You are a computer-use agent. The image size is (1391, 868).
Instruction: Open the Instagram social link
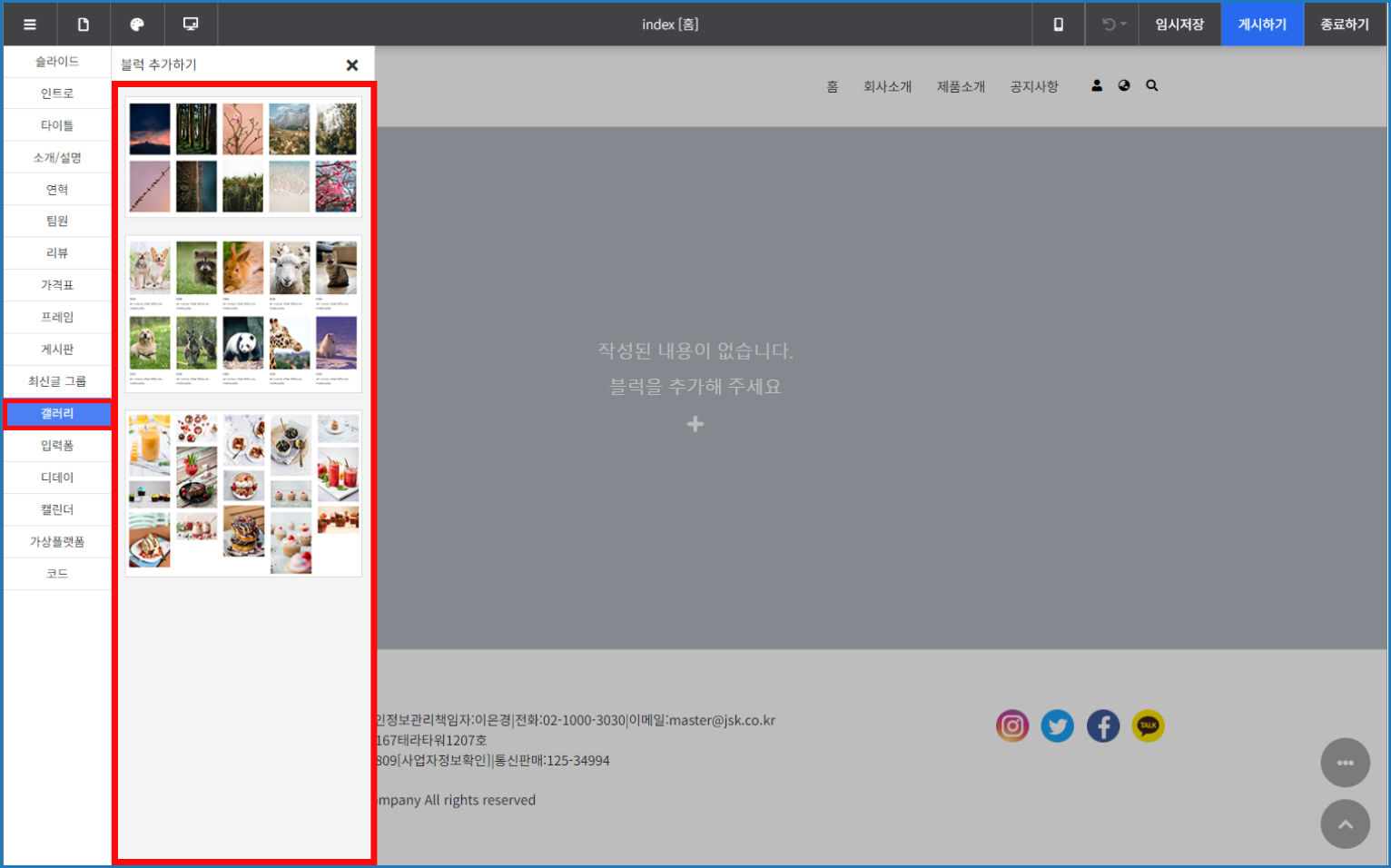click(1012, 726)
